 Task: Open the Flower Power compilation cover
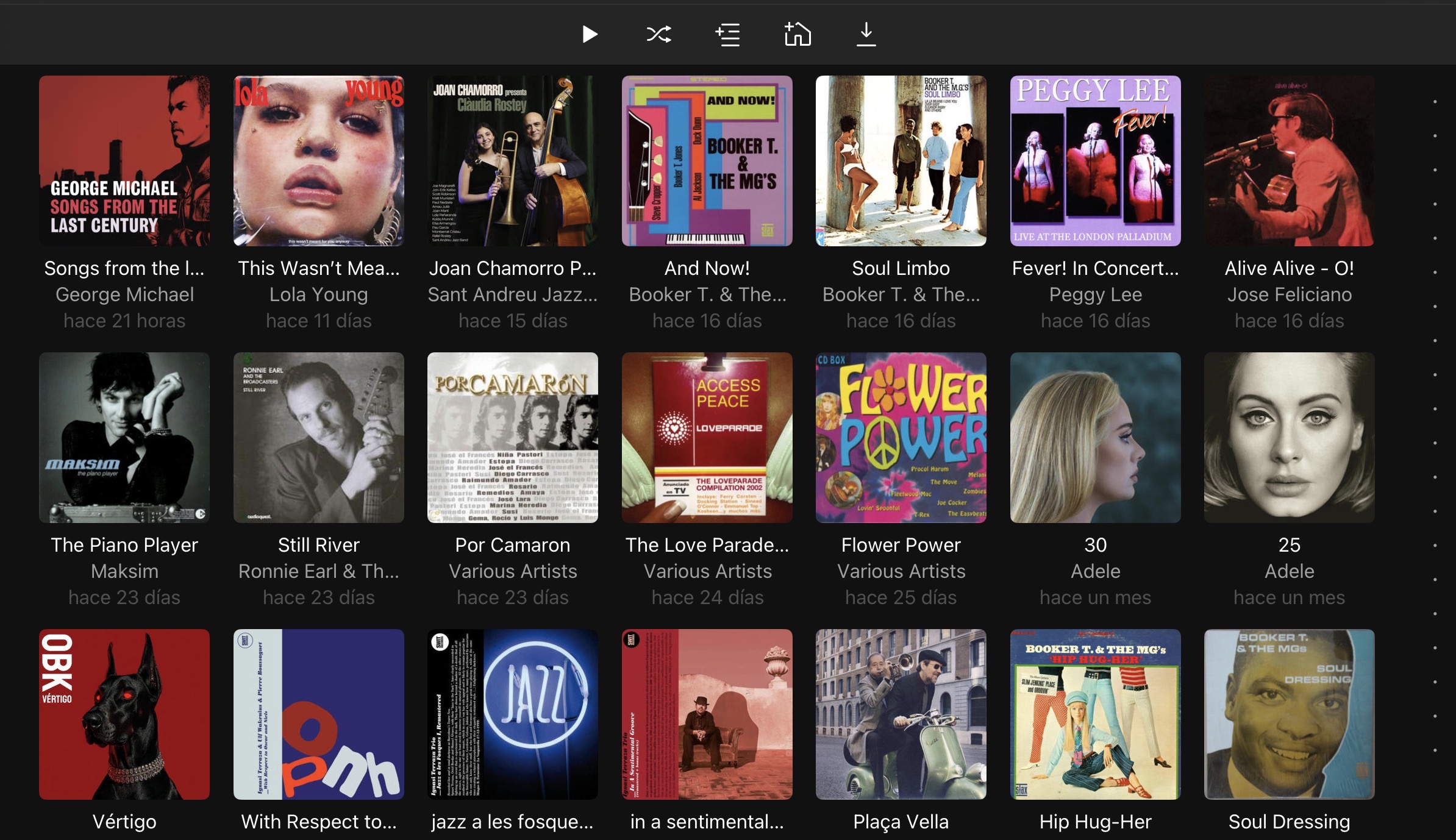pos(901,438)
